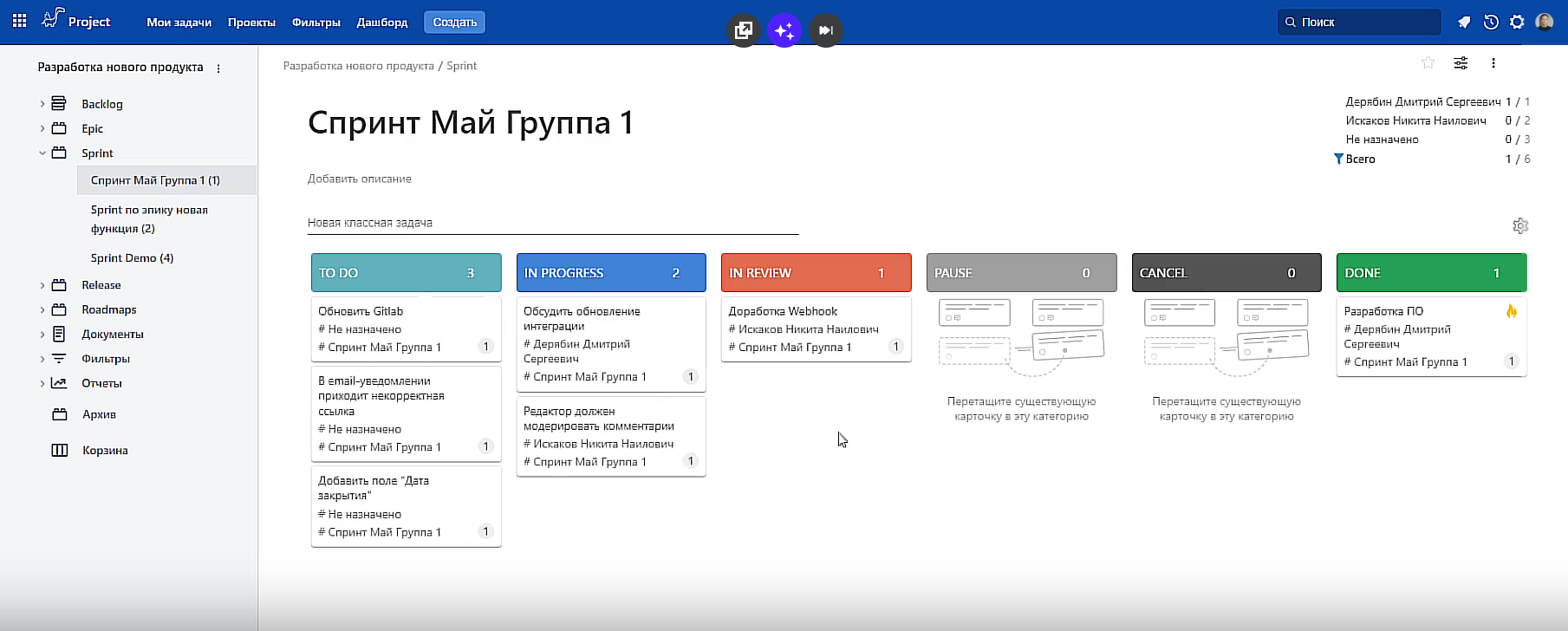1568x631 pixels.
Task: Expand the Backlog tree section
Action: [42, 104]
